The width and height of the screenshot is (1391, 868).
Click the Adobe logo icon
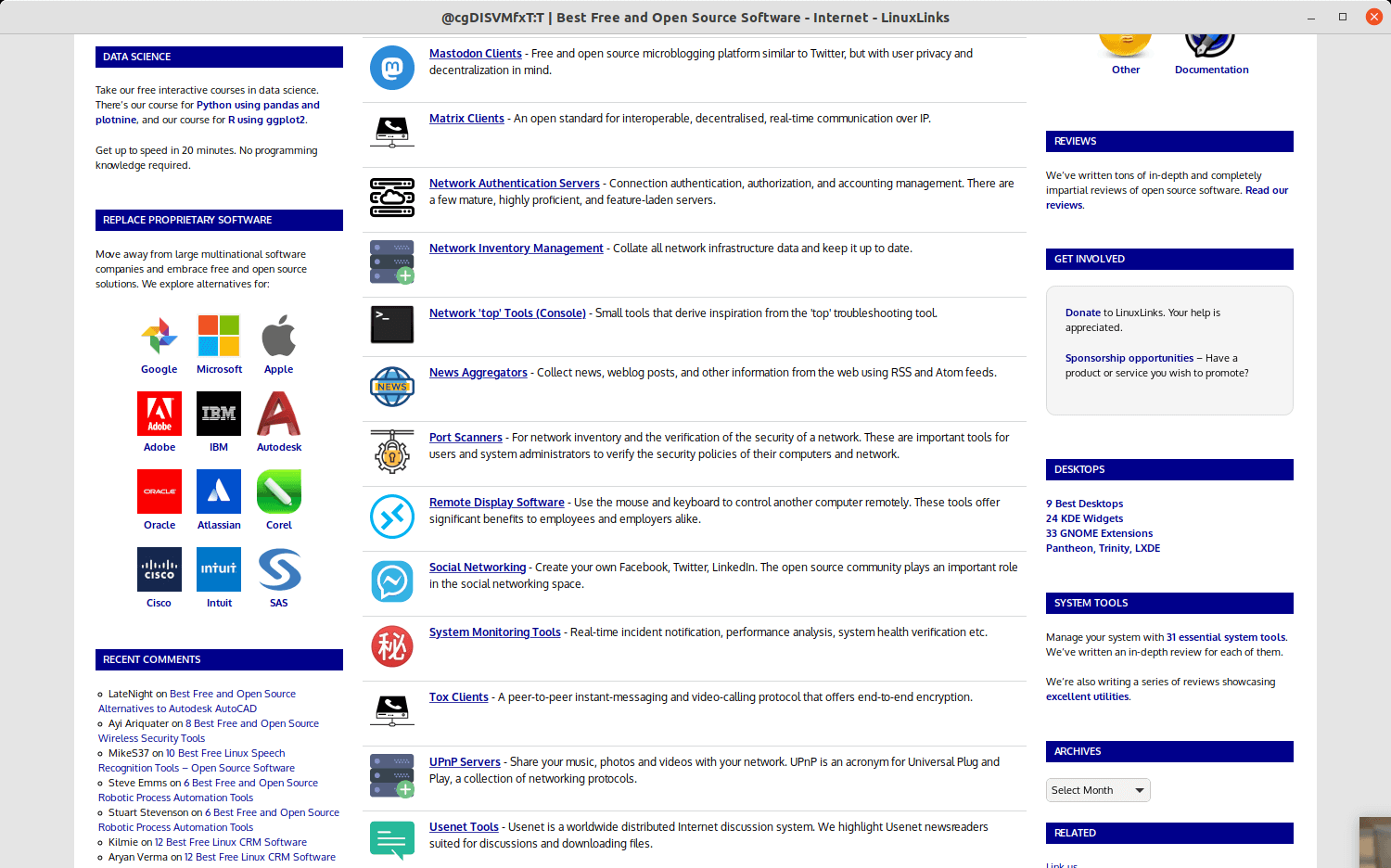[160, 414]
